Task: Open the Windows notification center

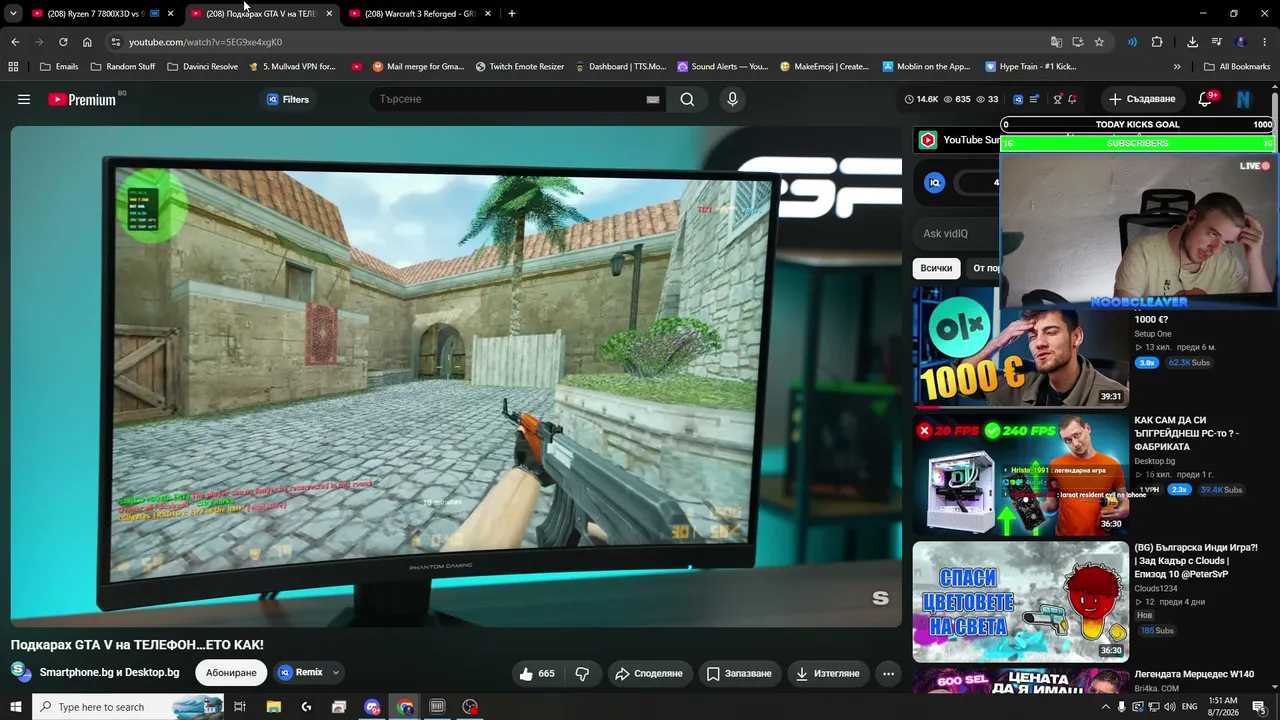Action: click(x=1259, y=707)
